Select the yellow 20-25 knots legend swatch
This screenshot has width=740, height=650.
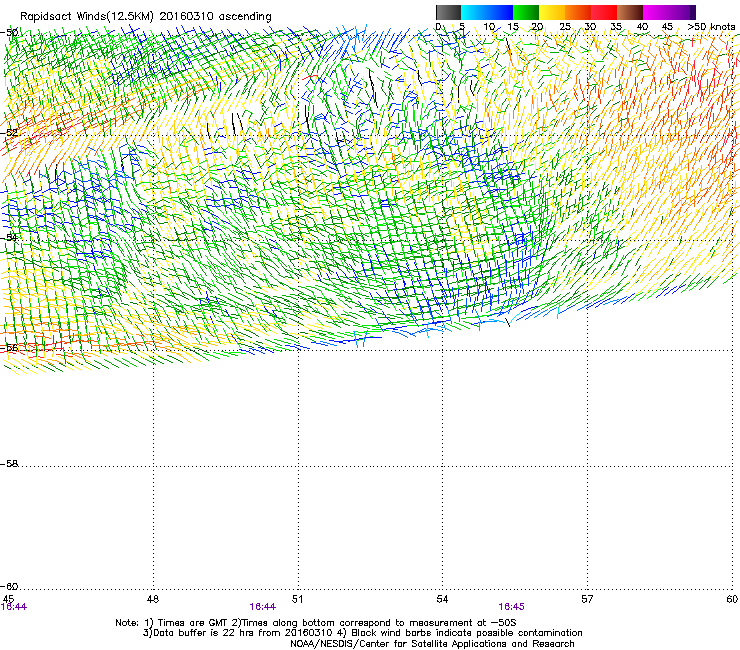point(552,12)
